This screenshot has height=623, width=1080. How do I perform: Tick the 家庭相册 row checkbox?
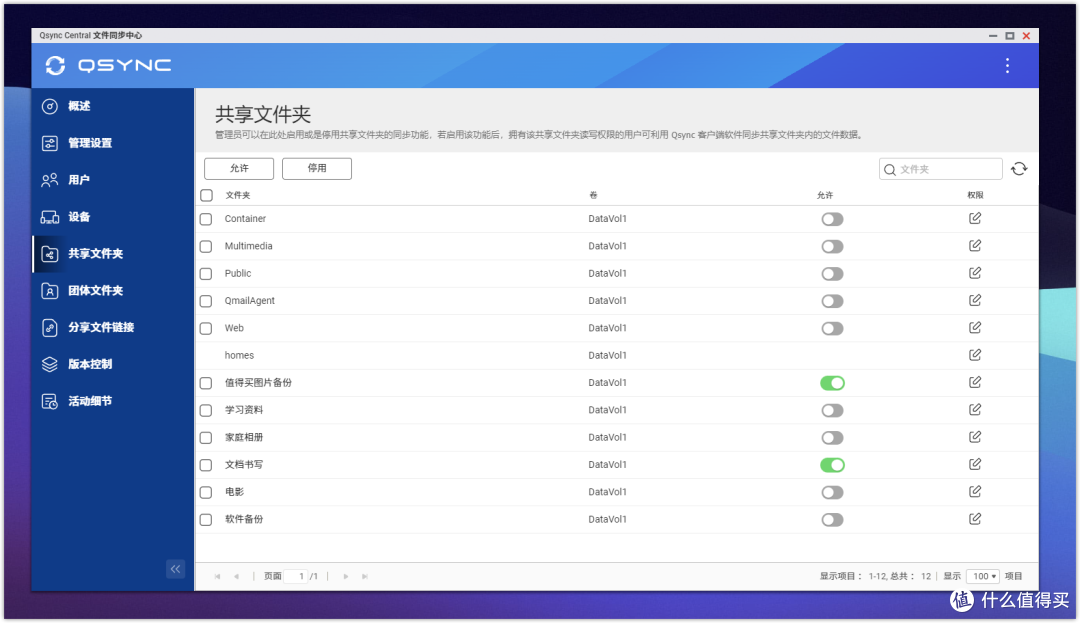[x=206, y=438]
